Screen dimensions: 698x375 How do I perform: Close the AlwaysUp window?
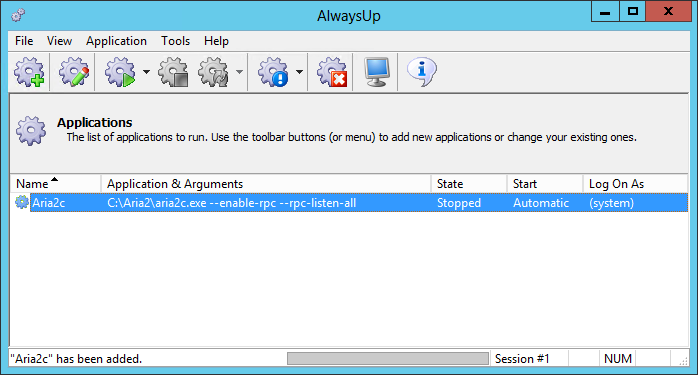coord(668,12)
